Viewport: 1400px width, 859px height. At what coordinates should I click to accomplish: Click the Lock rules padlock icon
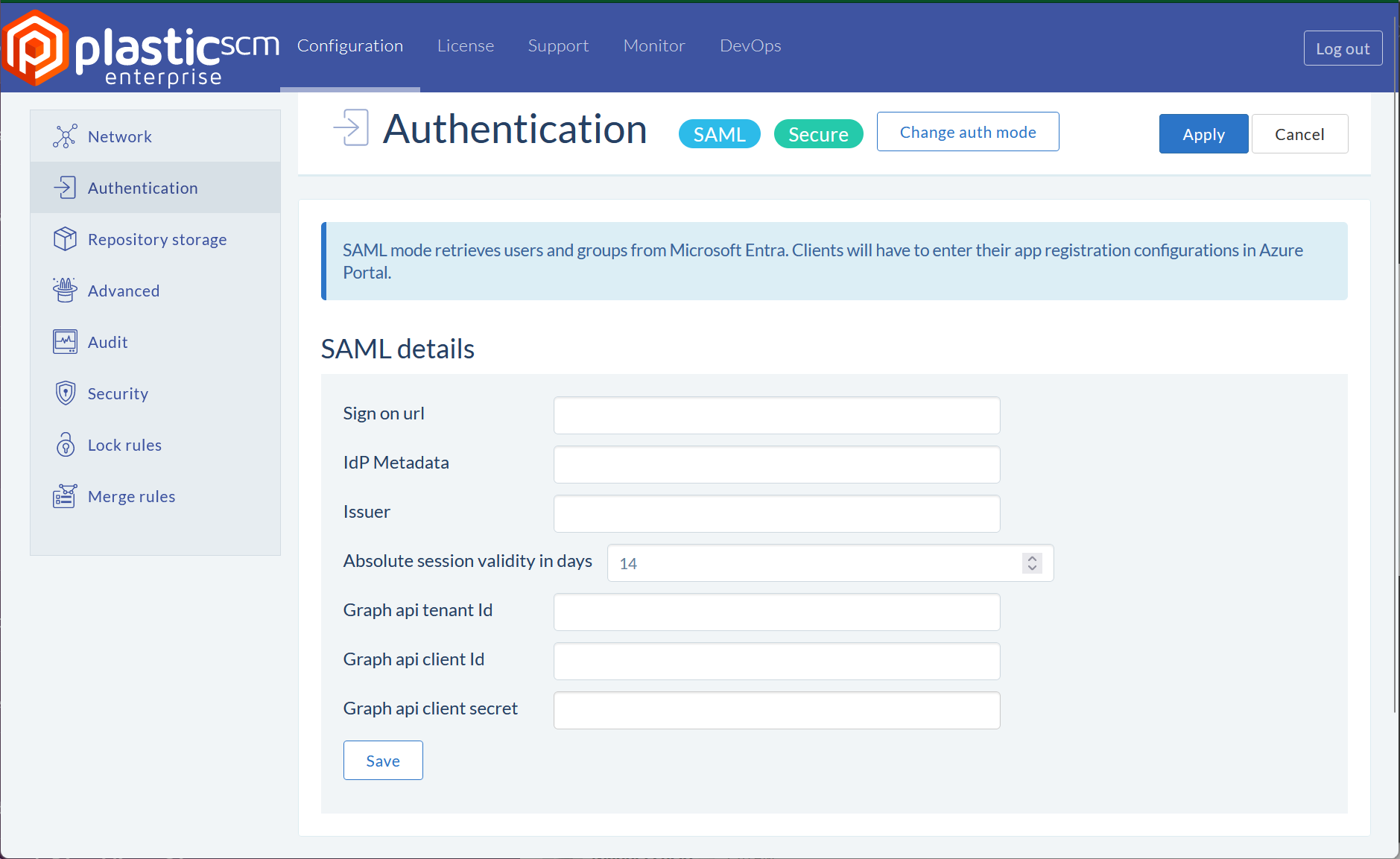point(65,445)
